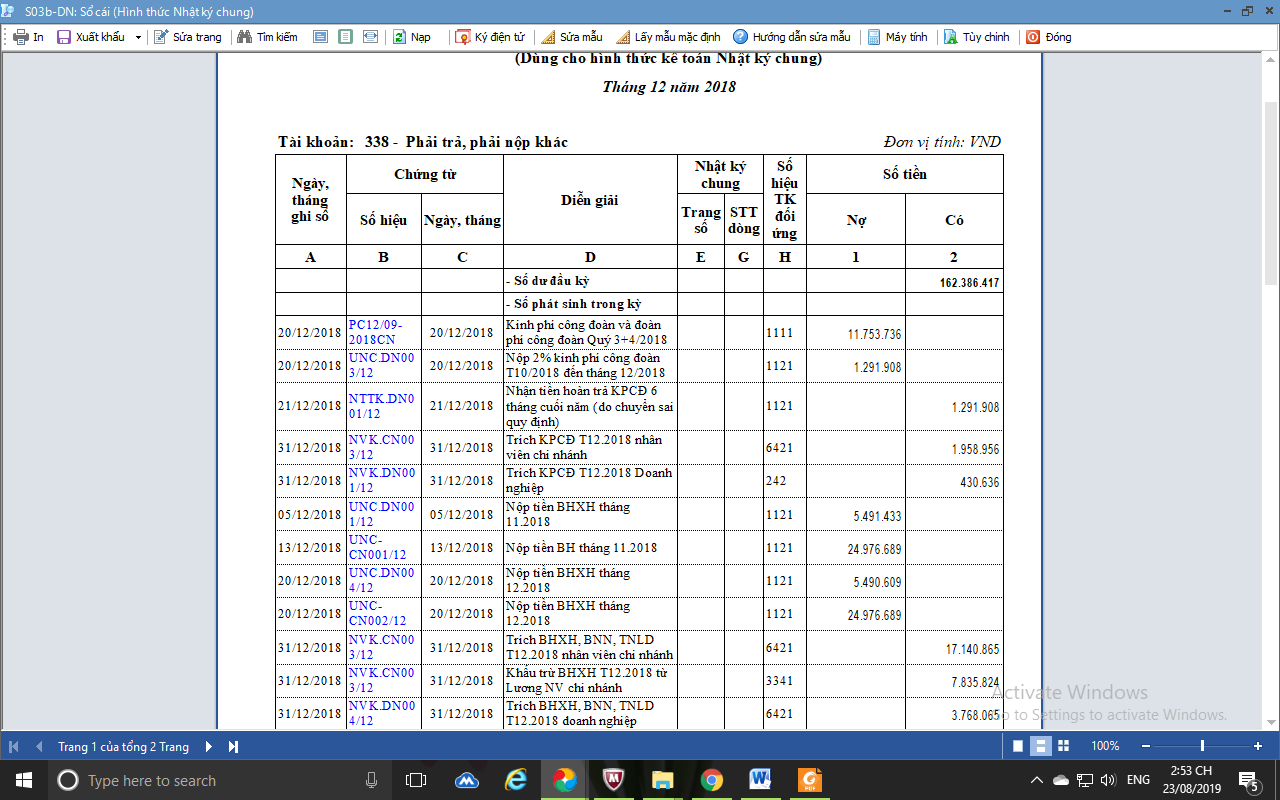Open the orange PDF reader app on taskbar

pos(810,780)
